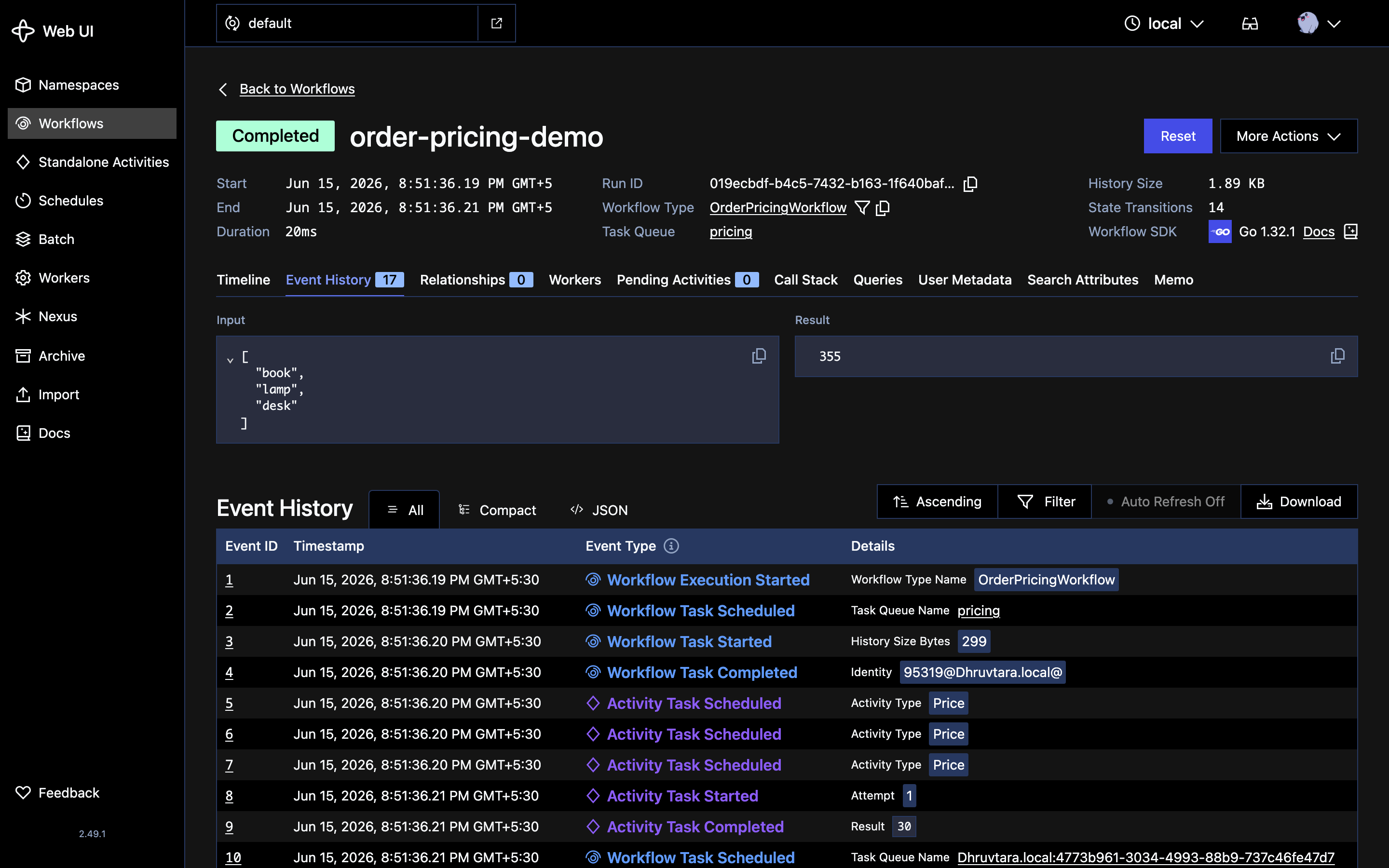Screen dimensions: 1389x868
Task: Open event ID 5
Action: pos(229,703)
